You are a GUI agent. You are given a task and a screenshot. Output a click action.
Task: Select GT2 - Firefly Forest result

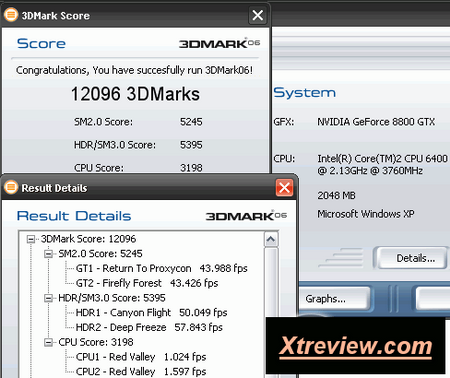click(x=147, y=283)
